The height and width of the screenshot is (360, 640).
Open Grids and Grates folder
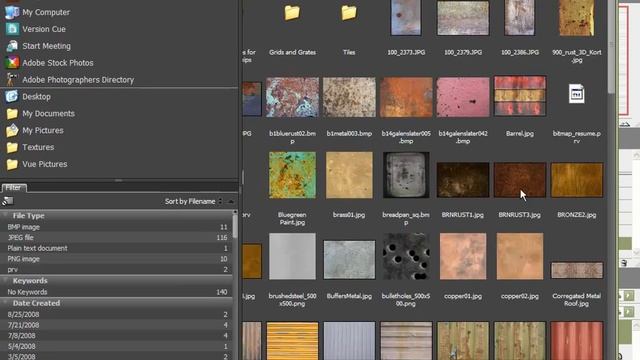292,13
